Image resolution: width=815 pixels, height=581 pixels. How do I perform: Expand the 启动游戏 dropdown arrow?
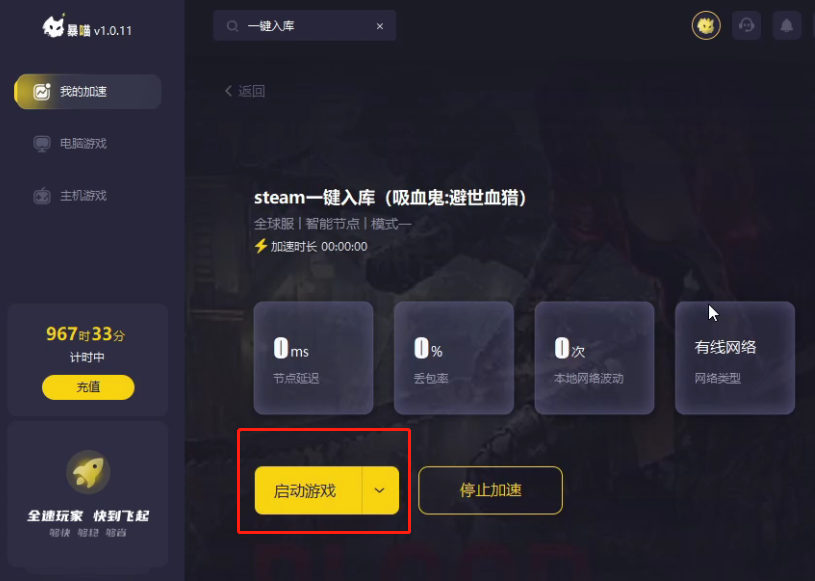[x=380, y=490]
